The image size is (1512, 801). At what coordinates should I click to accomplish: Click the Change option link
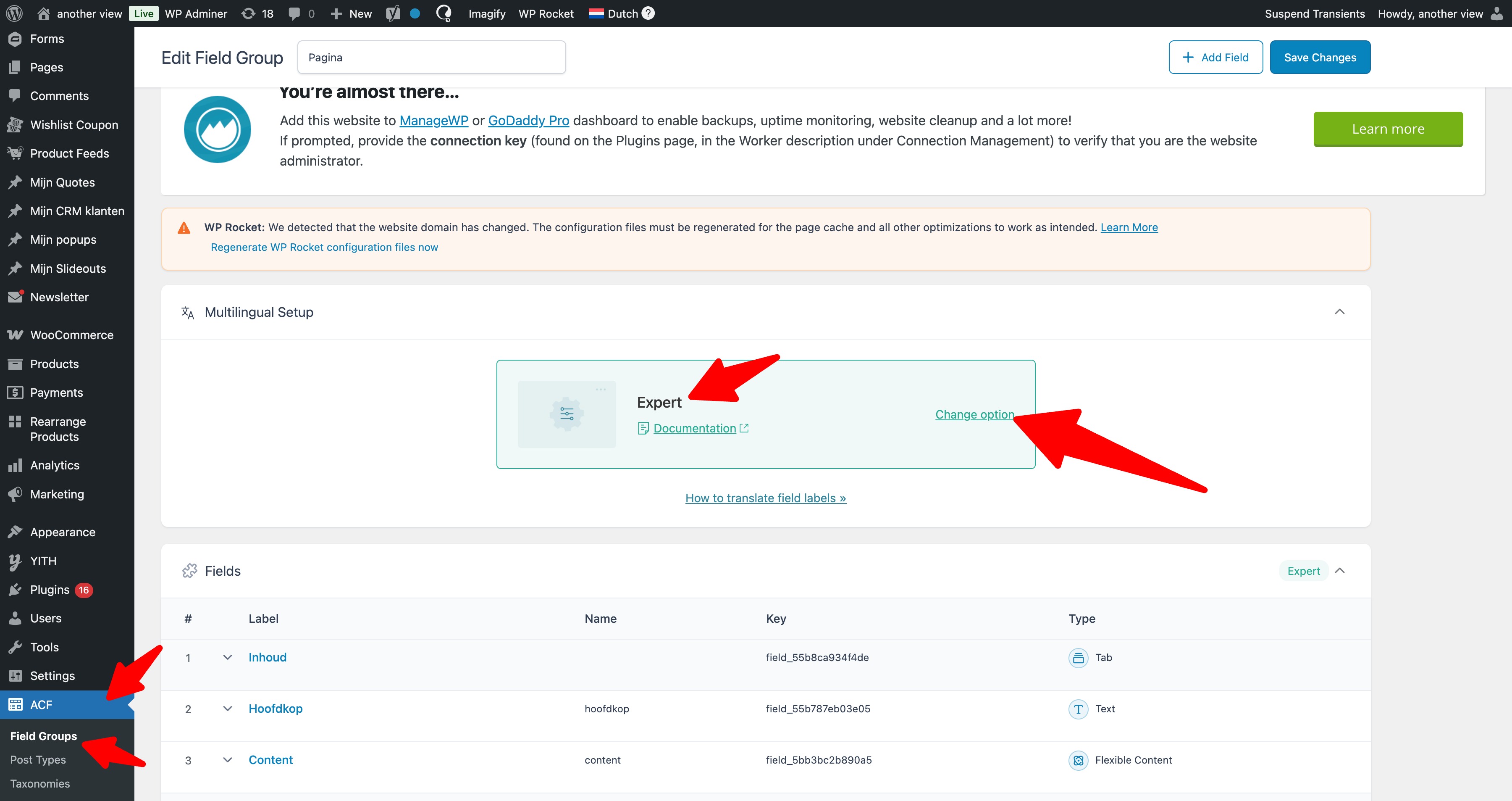point(974,414)
